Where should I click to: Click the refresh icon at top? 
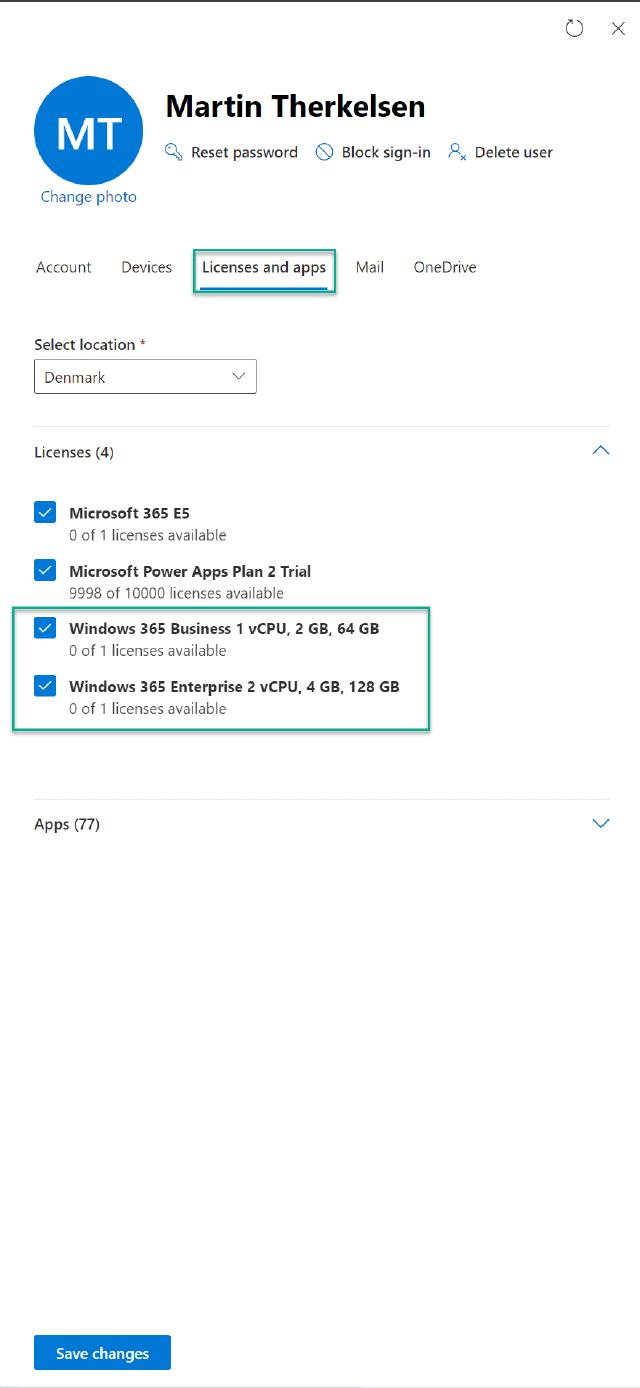pyautogui.click(x=574, y=29)
